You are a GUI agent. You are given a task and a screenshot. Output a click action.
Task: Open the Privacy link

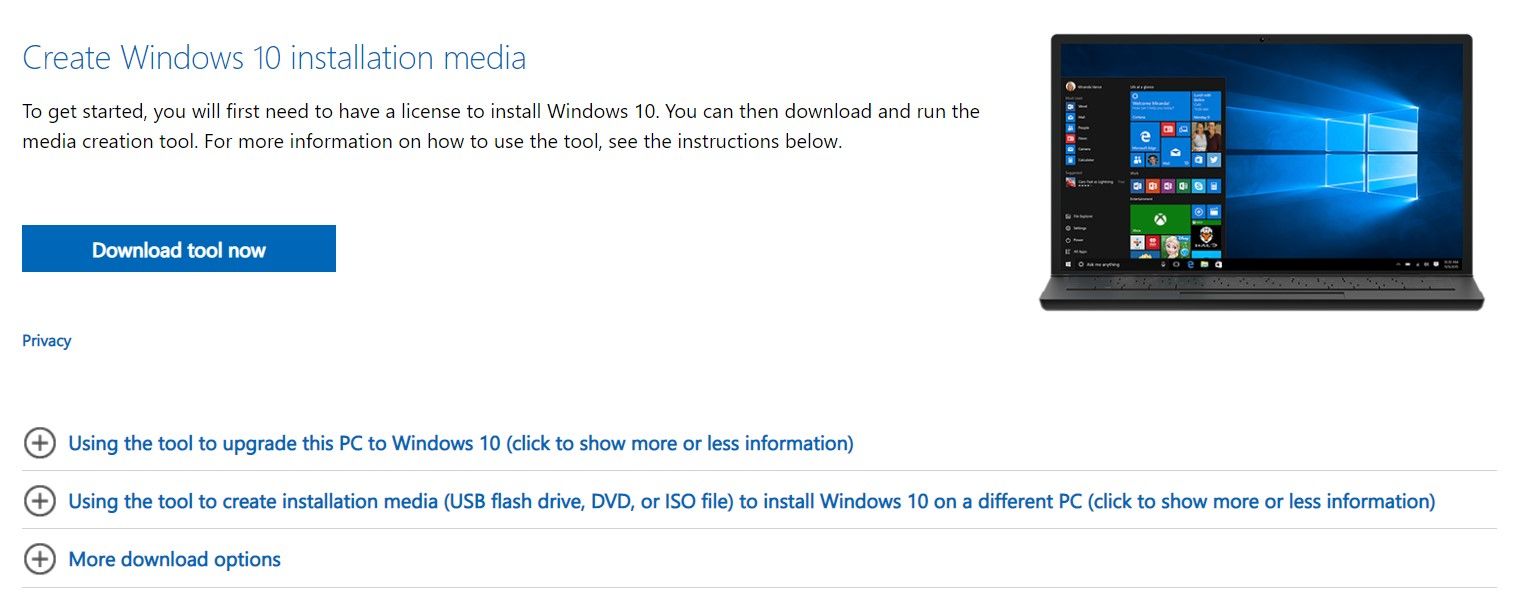(x=46, y=340)
